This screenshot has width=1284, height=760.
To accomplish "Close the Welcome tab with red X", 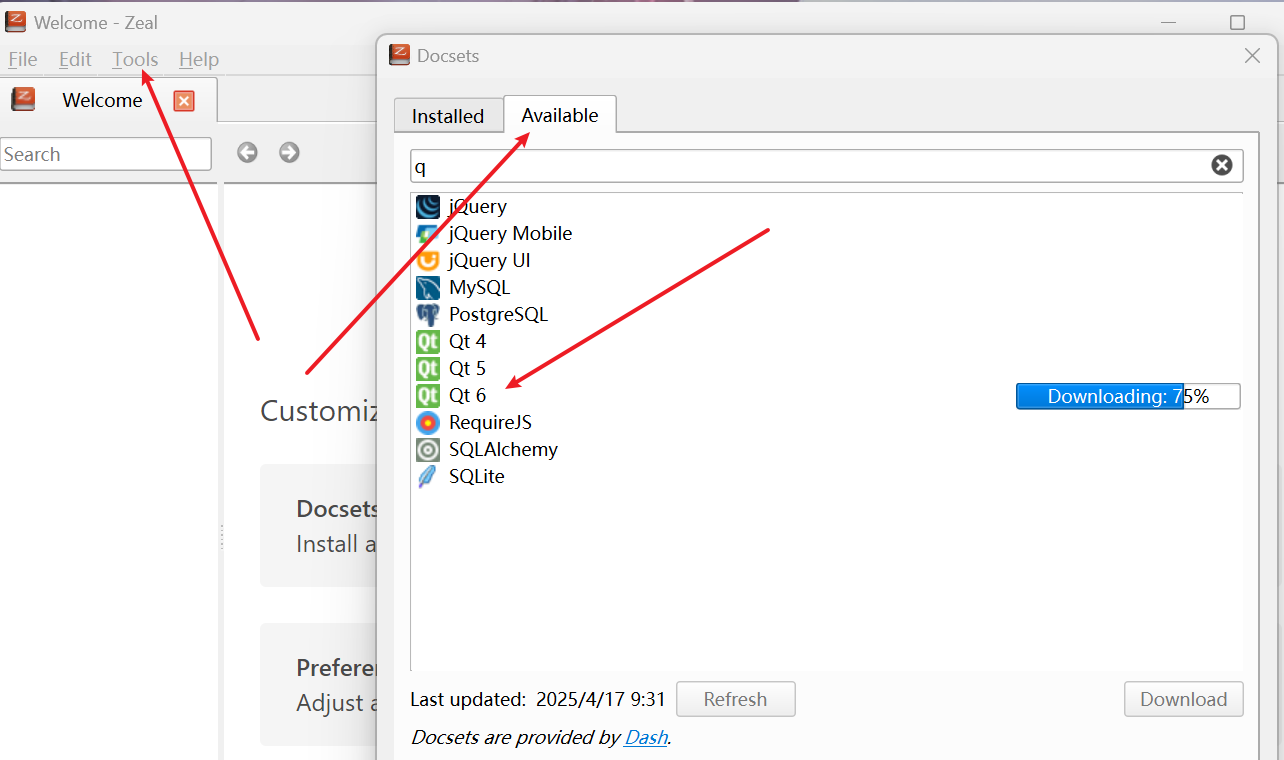I will pyautogui.click(x=184, y=101).
